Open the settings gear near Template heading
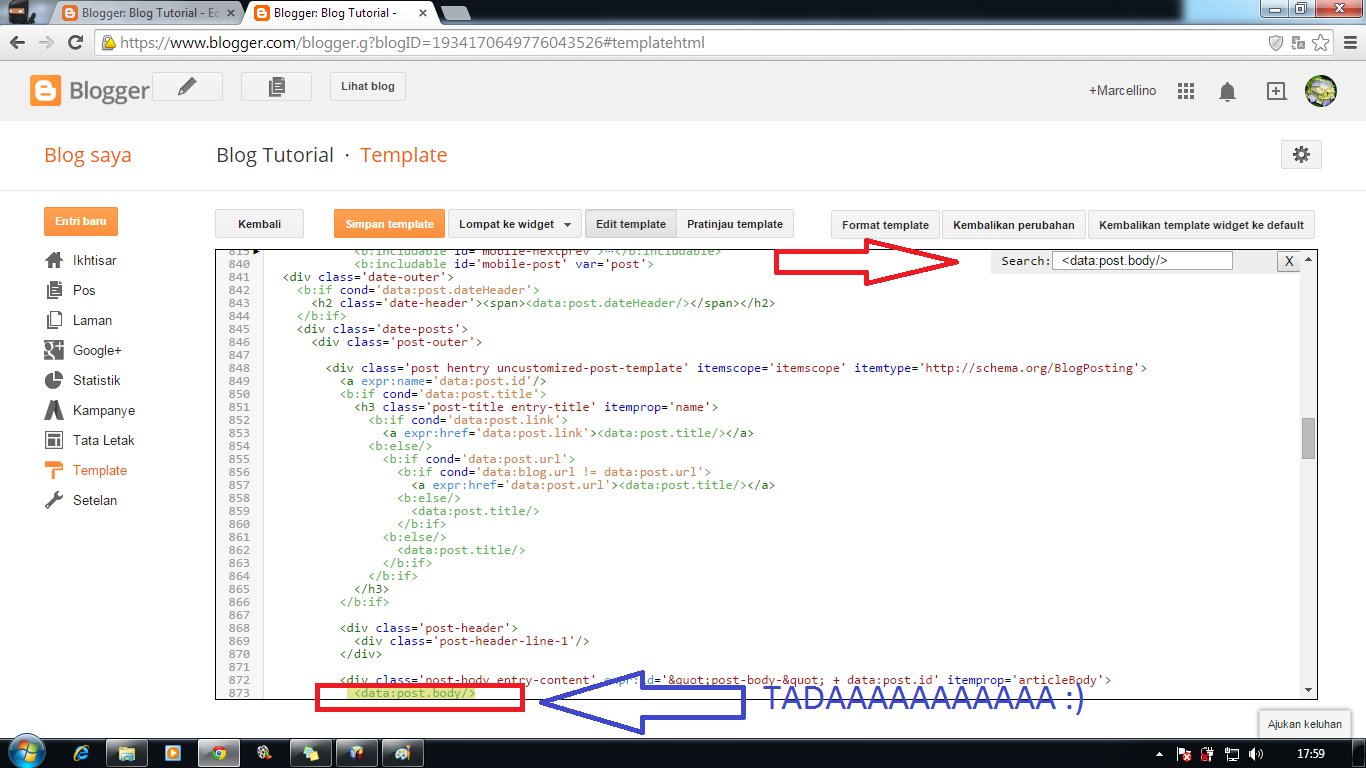The height and width of the screenshot is (768, 1366). tap(1301, 154)
